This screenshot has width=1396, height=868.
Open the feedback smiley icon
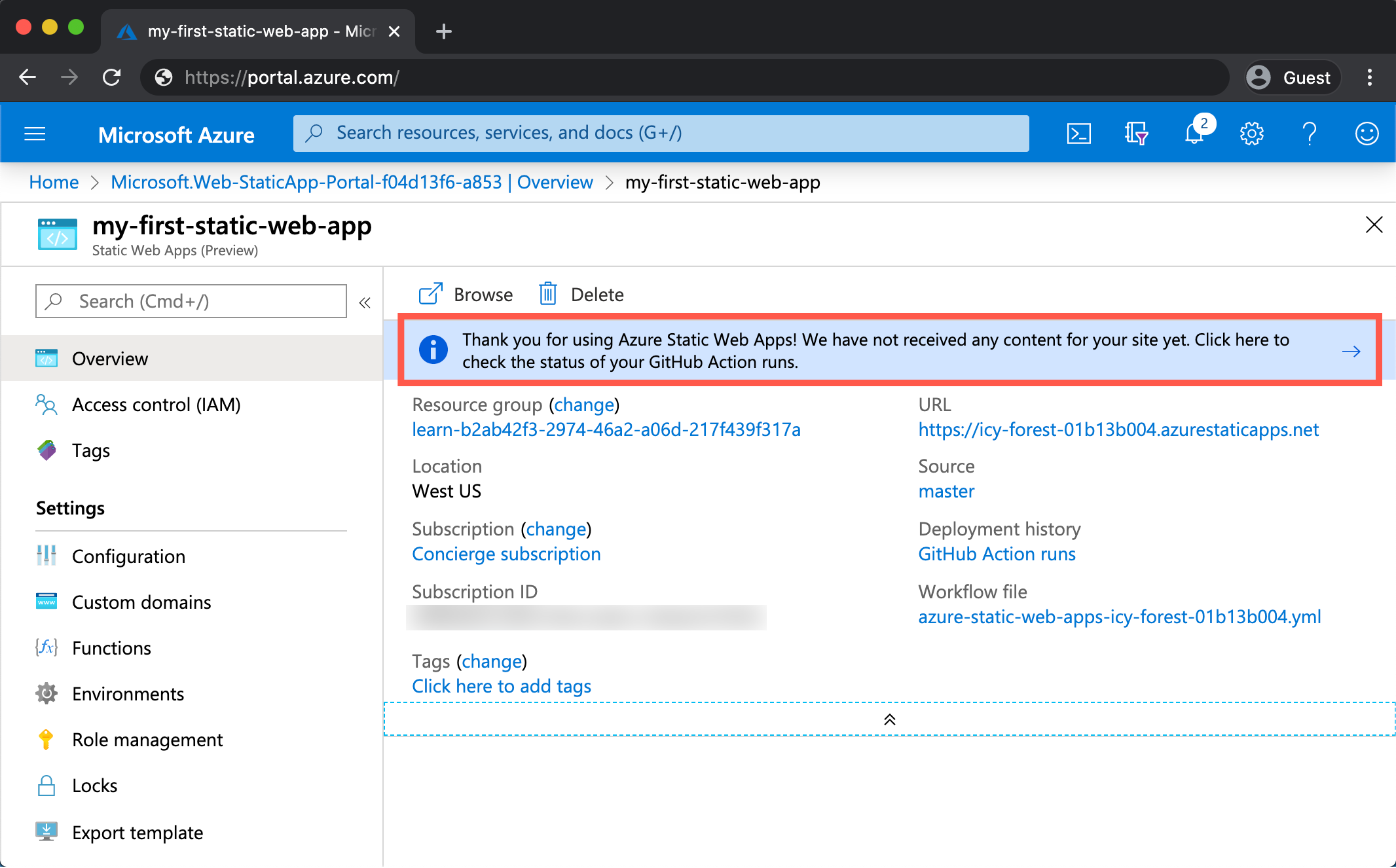(x=1367, y=134)
